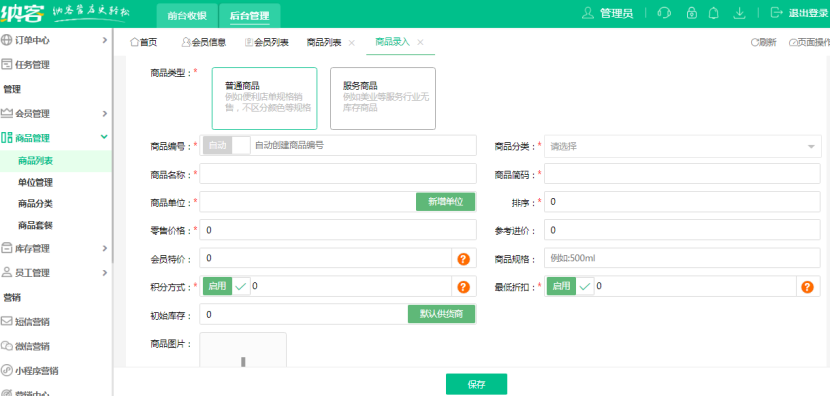Click the 商品规格 input field
The image size is (831, 397).
pos(683,258)
